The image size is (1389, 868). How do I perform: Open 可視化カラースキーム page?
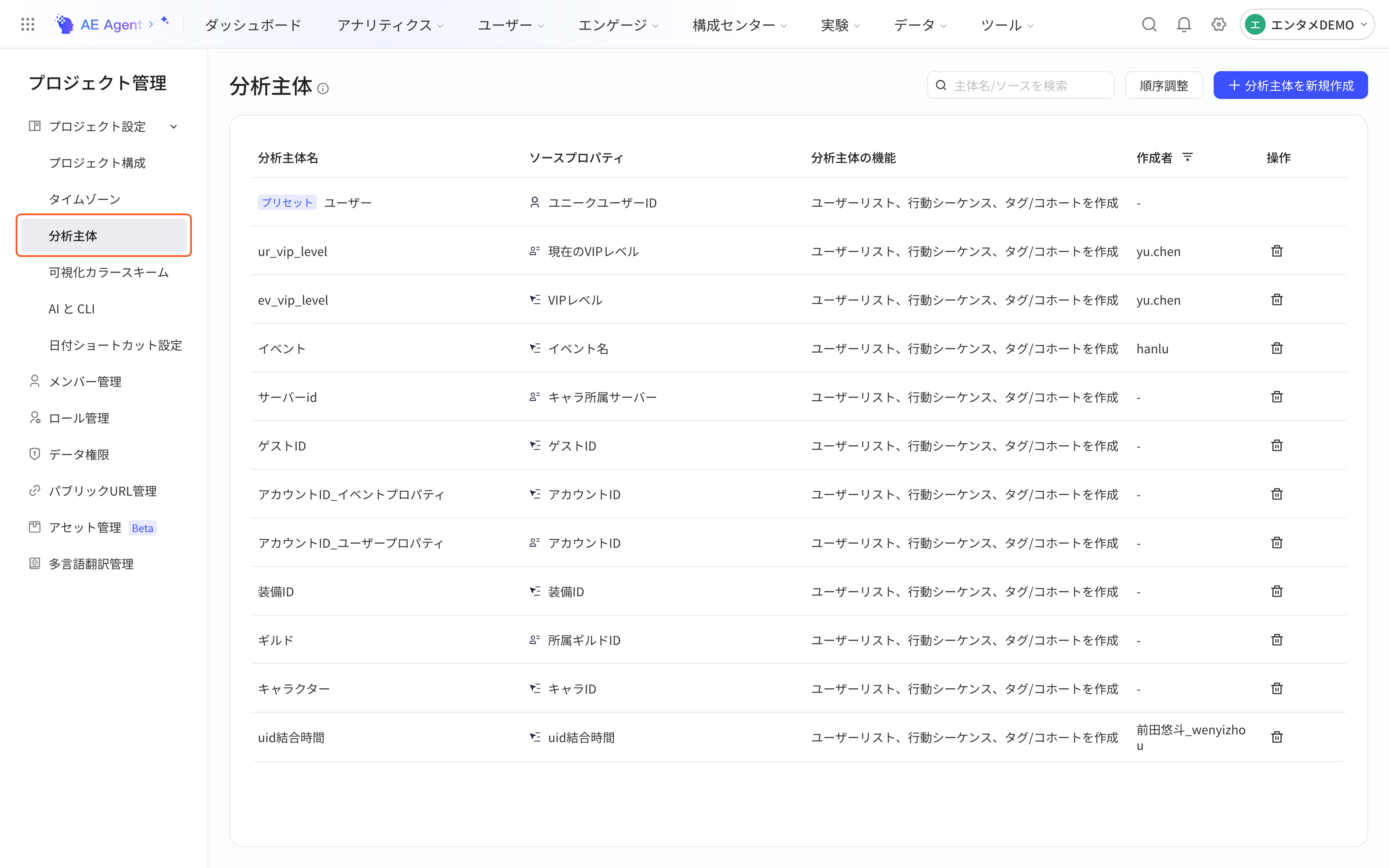tap(109, 272)
